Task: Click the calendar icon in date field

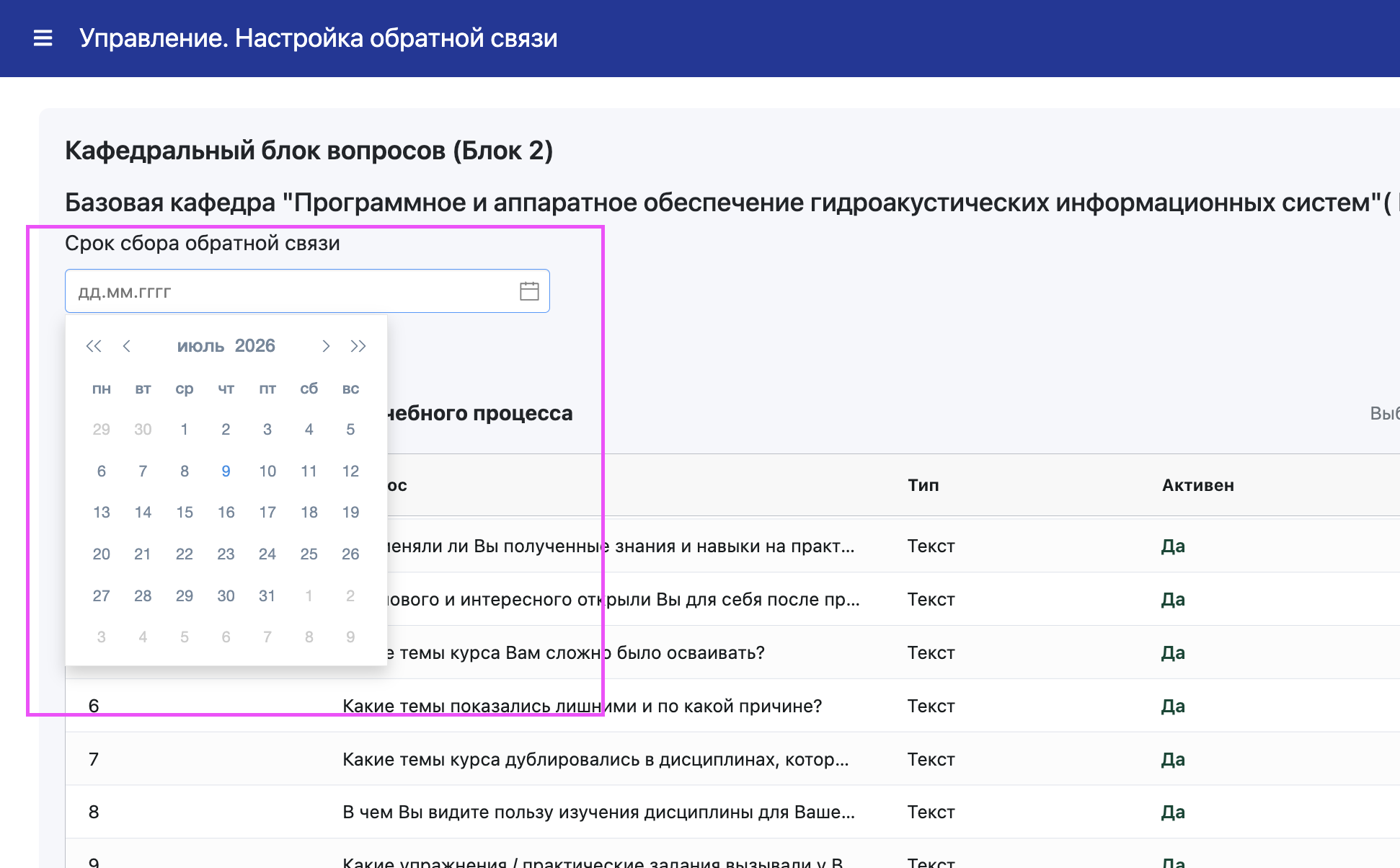Action: coord(529,291)
